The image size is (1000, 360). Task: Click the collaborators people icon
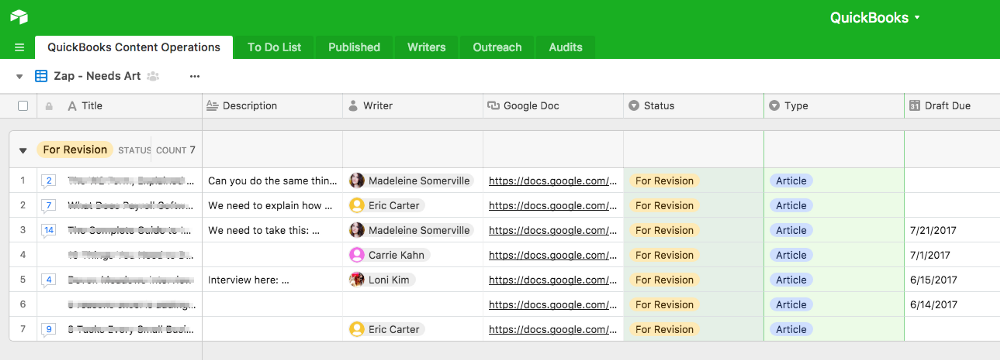152,77
